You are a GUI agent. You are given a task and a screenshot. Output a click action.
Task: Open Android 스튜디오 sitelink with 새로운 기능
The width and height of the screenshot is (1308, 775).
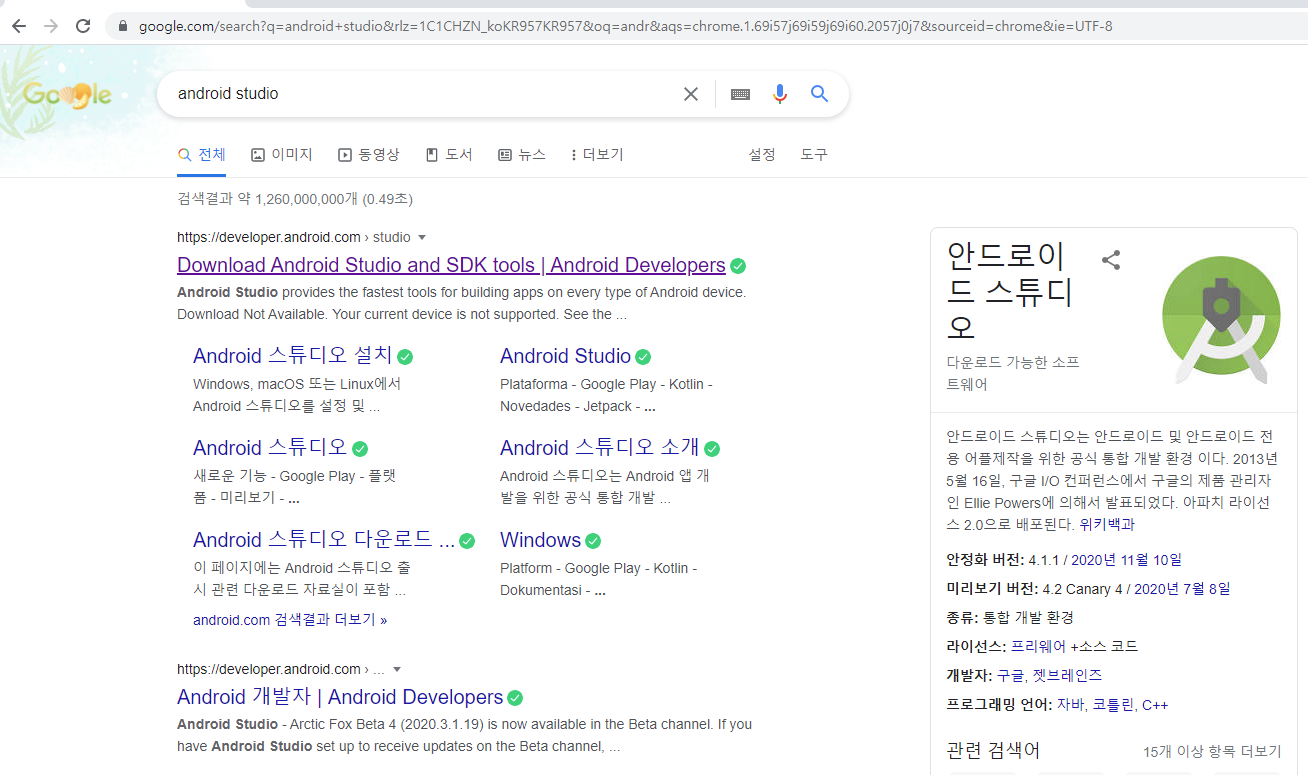[270, 448]
